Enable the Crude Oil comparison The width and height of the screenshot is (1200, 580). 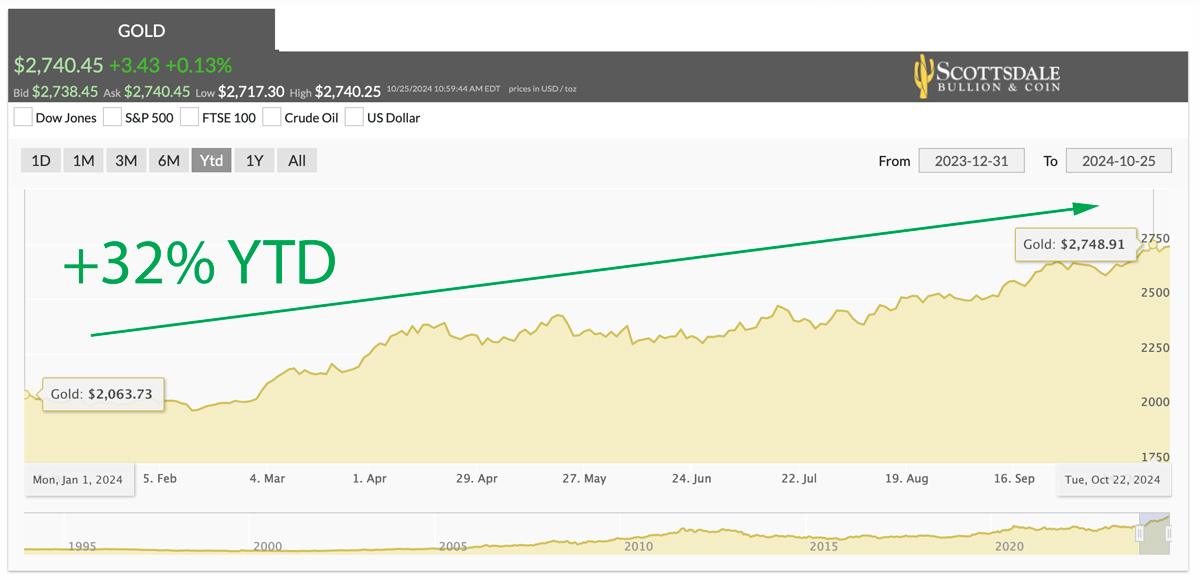click(x=271, y=116)
